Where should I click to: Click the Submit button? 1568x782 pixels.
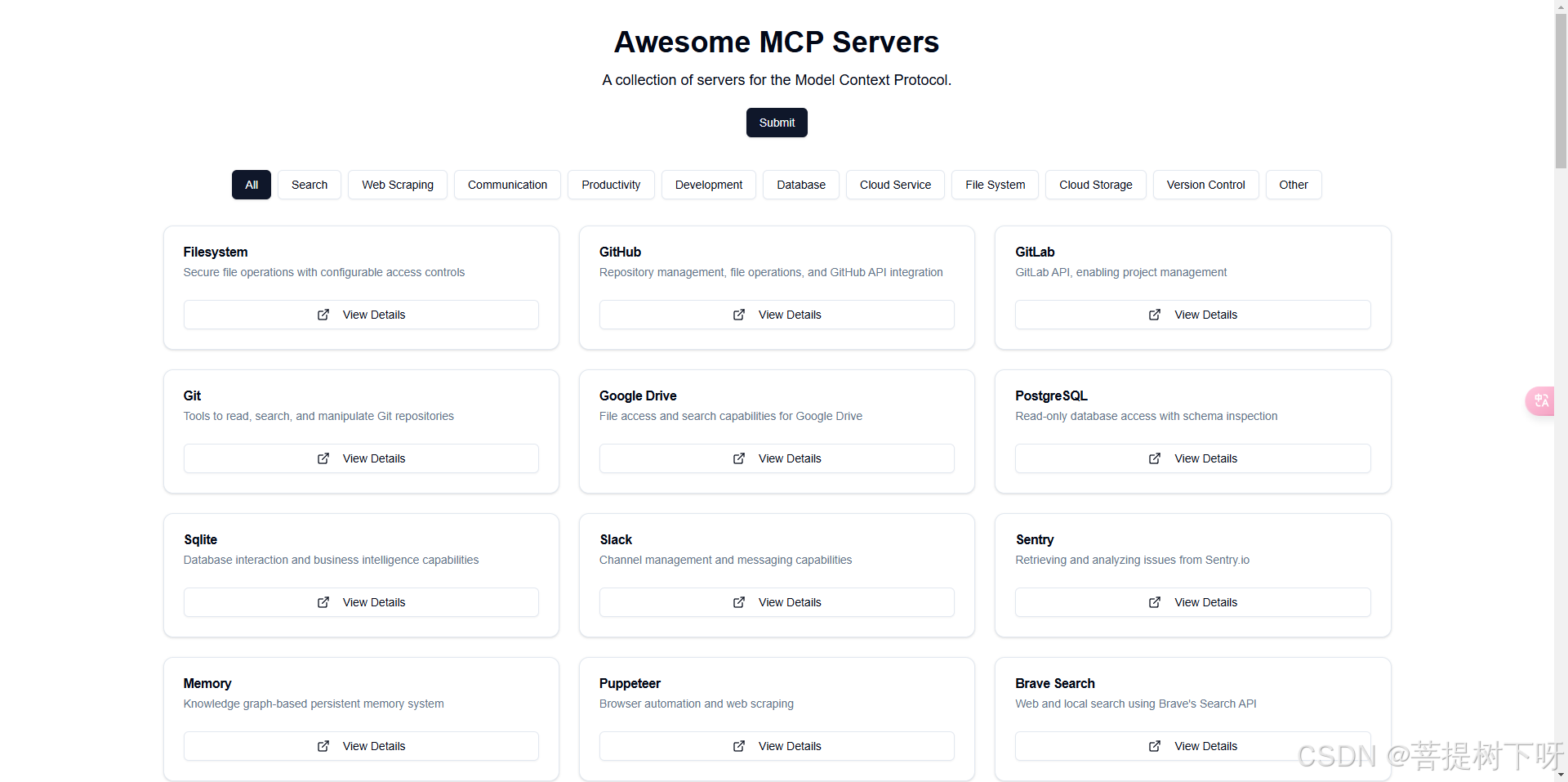click(777, 123)
